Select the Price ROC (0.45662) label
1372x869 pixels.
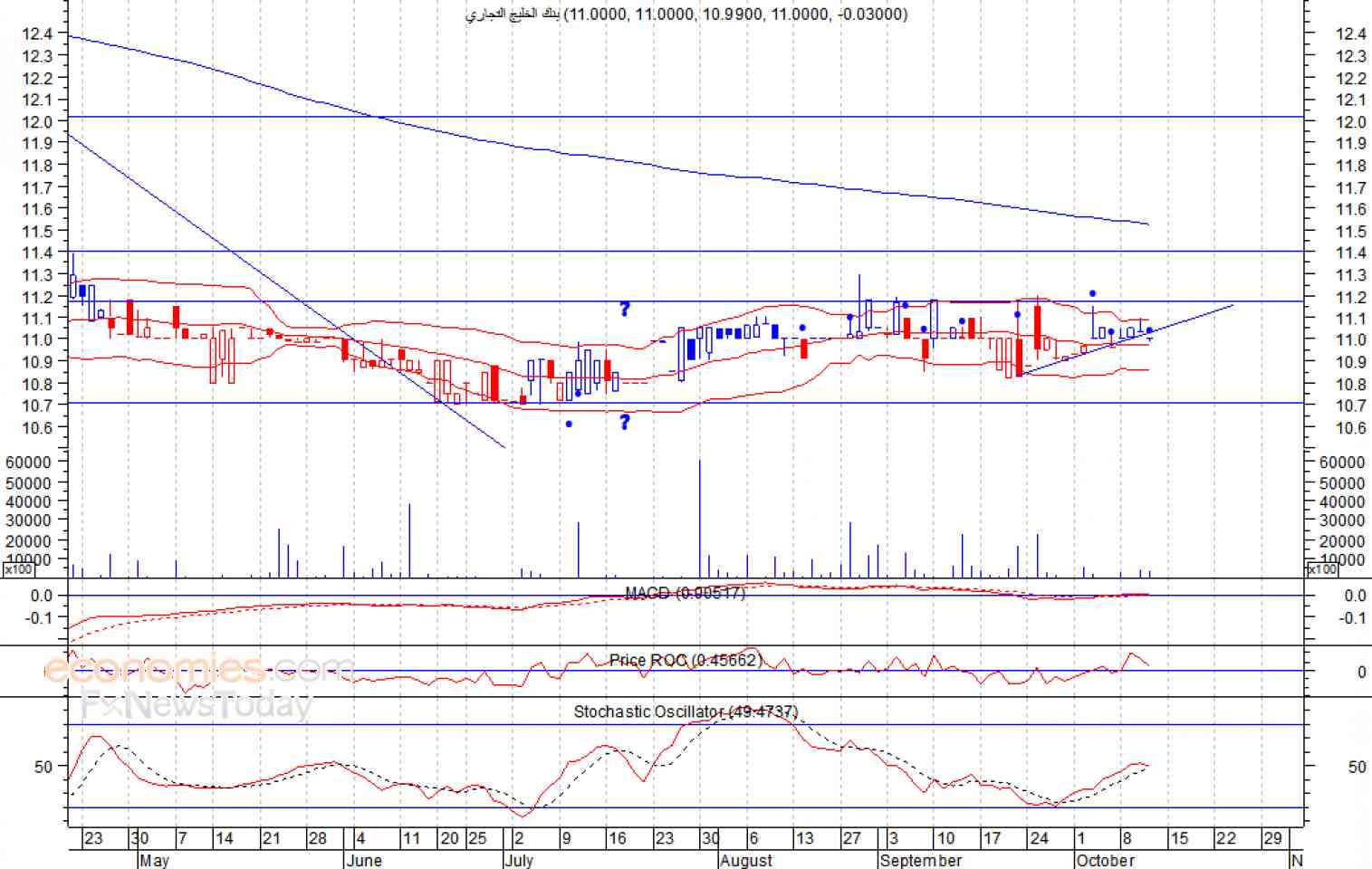[686, 660]
